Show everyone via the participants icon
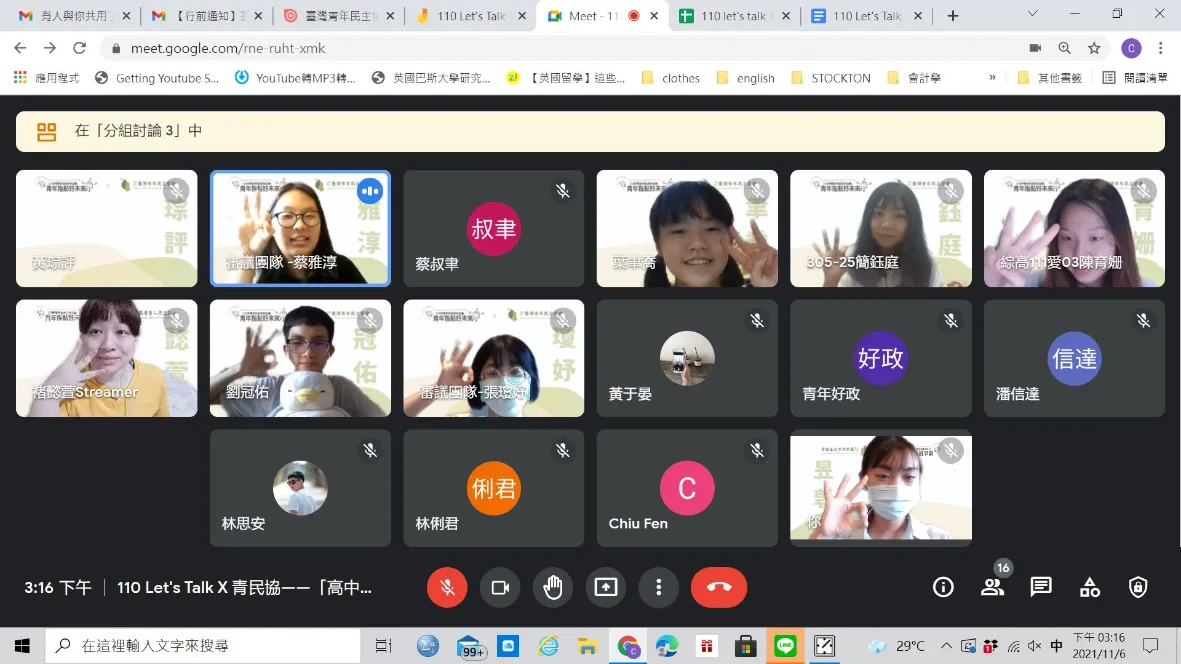Image resolution: width=1181 pixels, height=664 pixels. (x=992, y=587)
